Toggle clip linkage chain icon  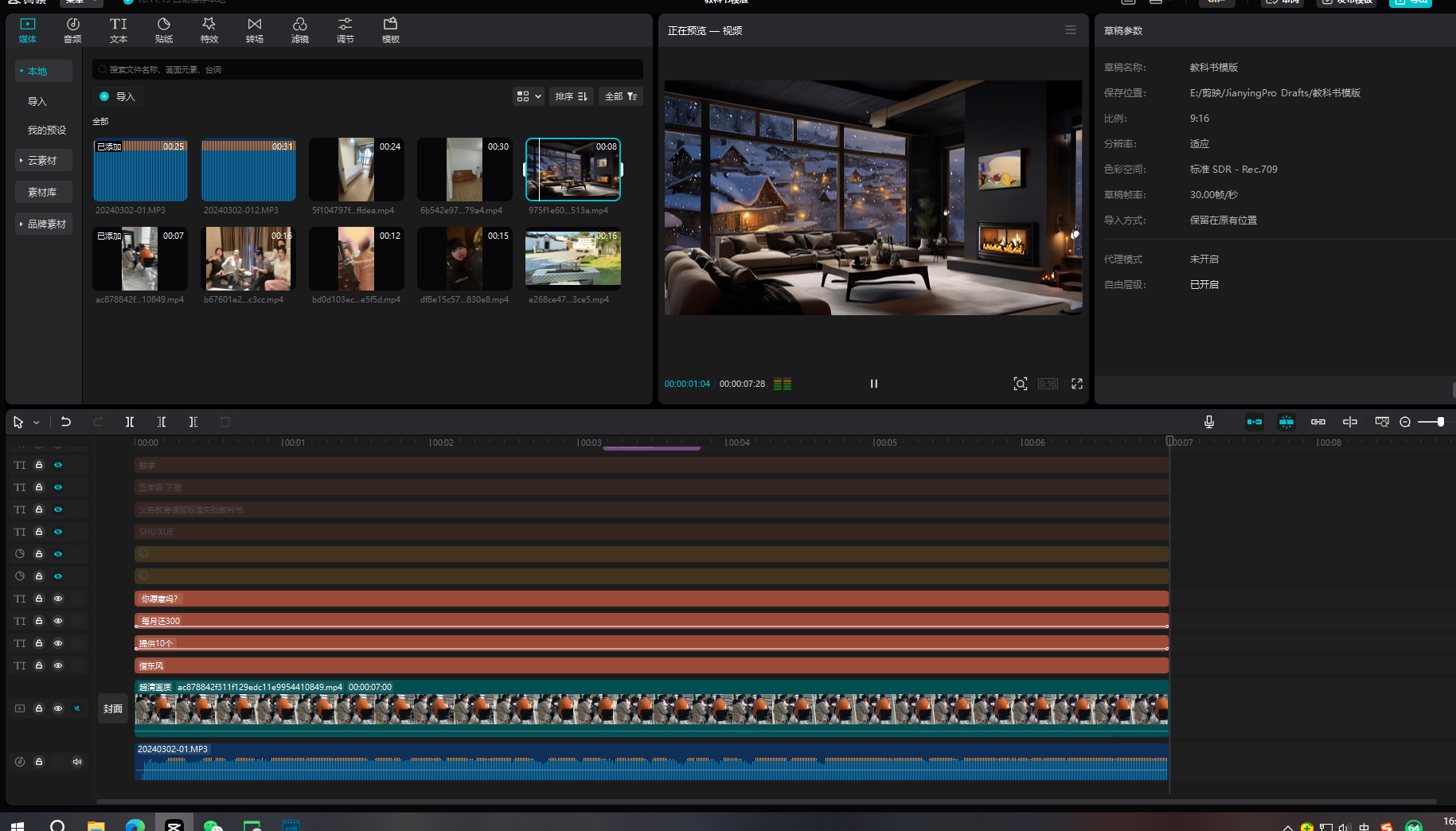[x=1318, y=422]
